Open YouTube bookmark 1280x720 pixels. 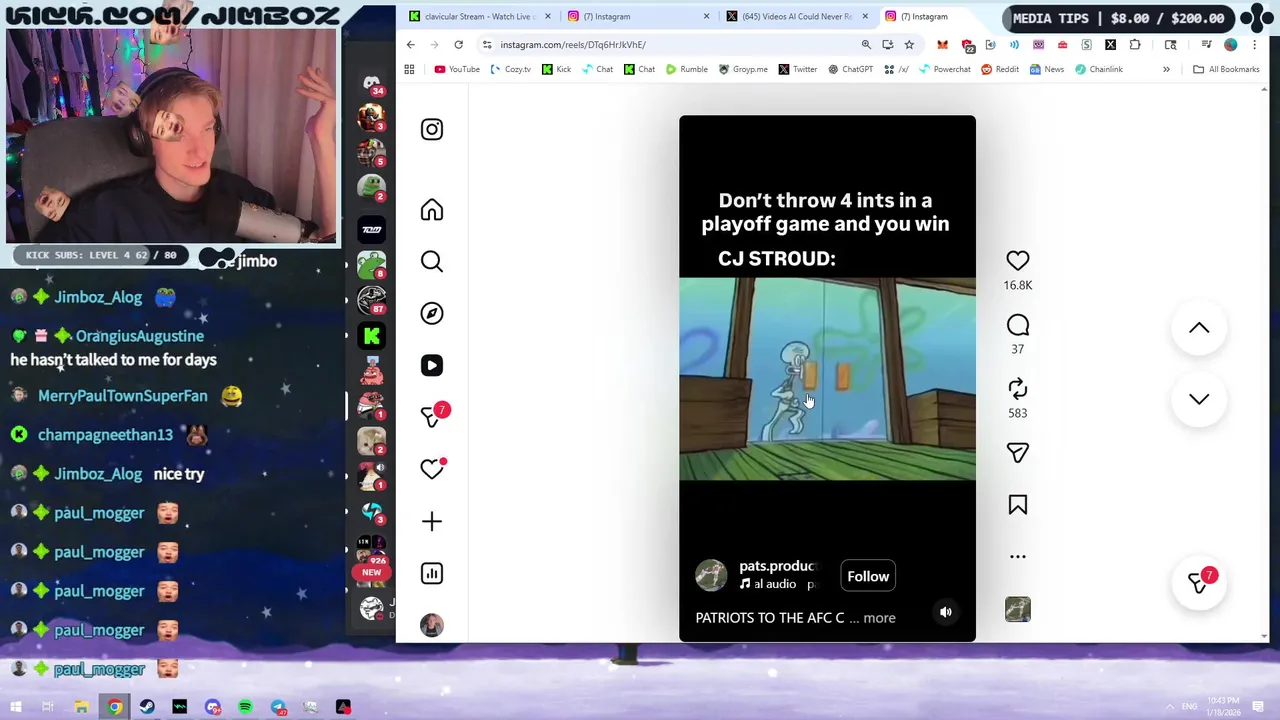(x=457, y=69)
